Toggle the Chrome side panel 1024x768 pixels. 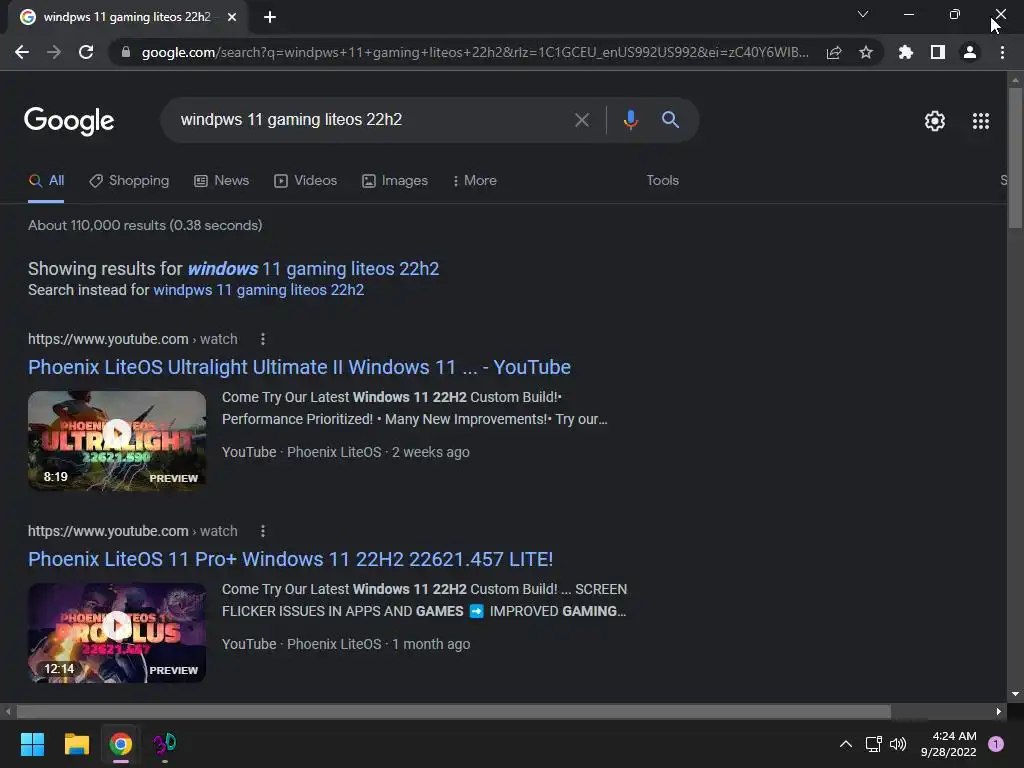938,52
